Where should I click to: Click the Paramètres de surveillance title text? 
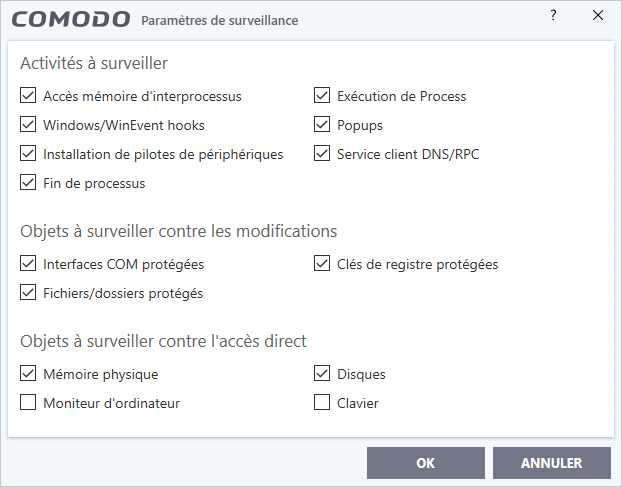220,21
